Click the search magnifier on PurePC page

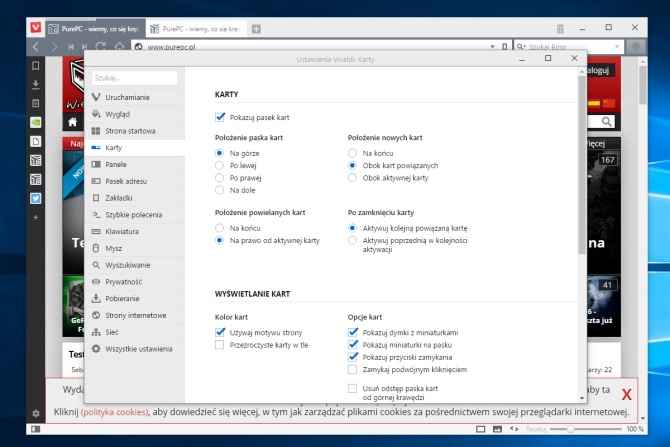coord(606,122)
